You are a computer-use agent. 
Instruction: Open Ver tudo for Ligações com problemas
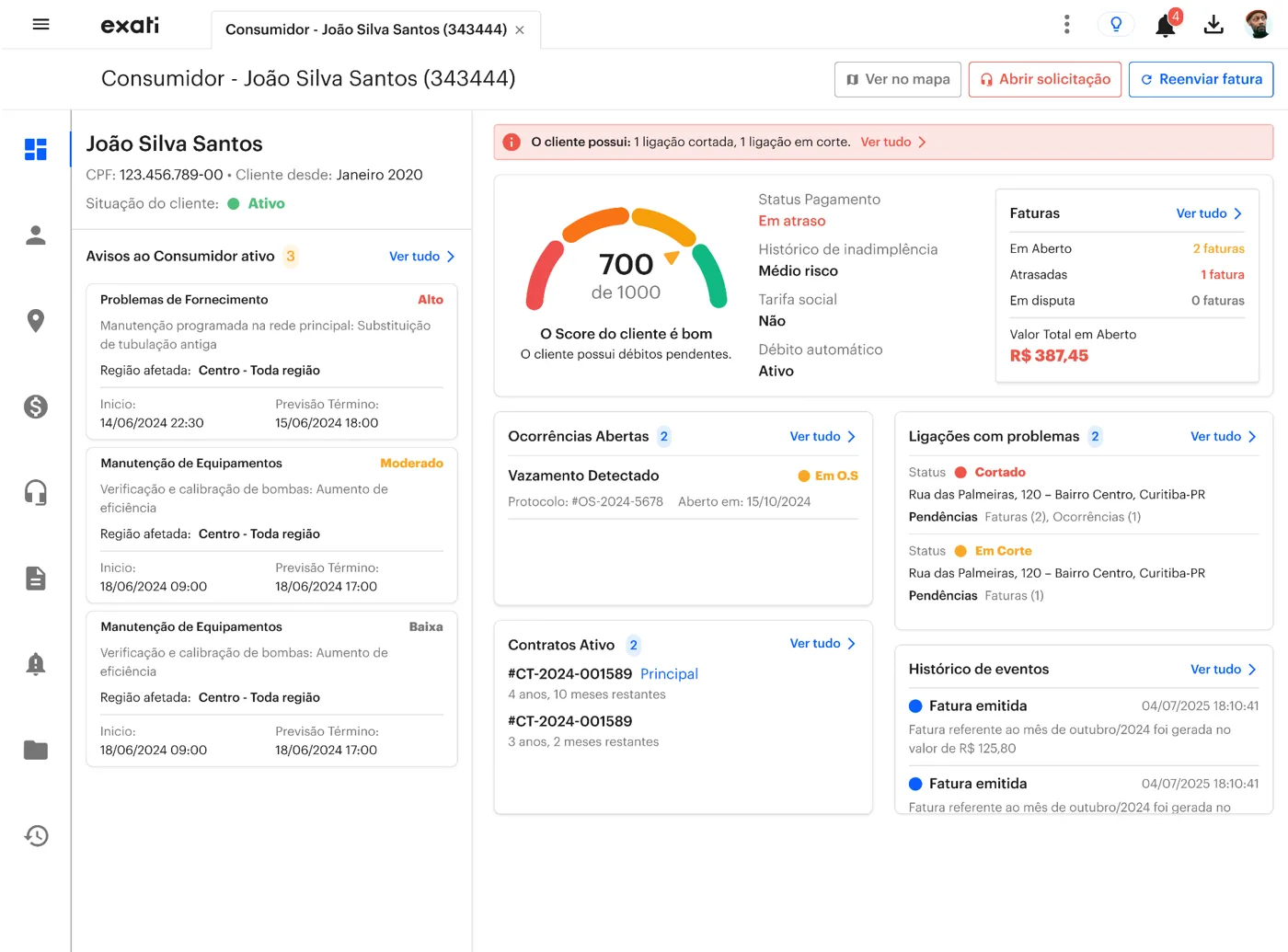click(x=1224, y=437)
